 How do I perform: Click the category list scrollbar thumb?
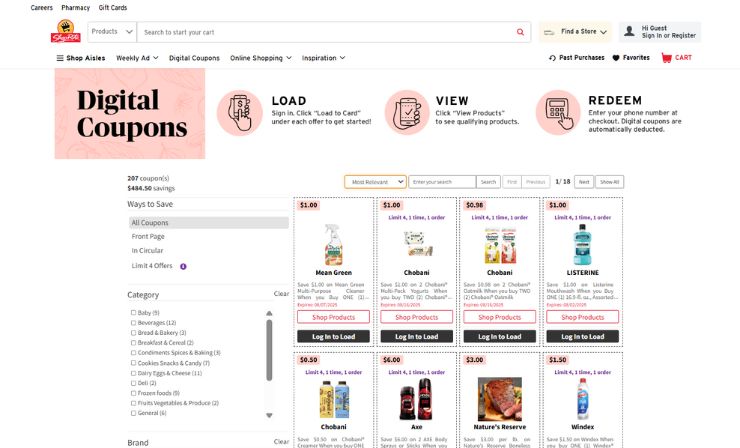tap(269, 350)
